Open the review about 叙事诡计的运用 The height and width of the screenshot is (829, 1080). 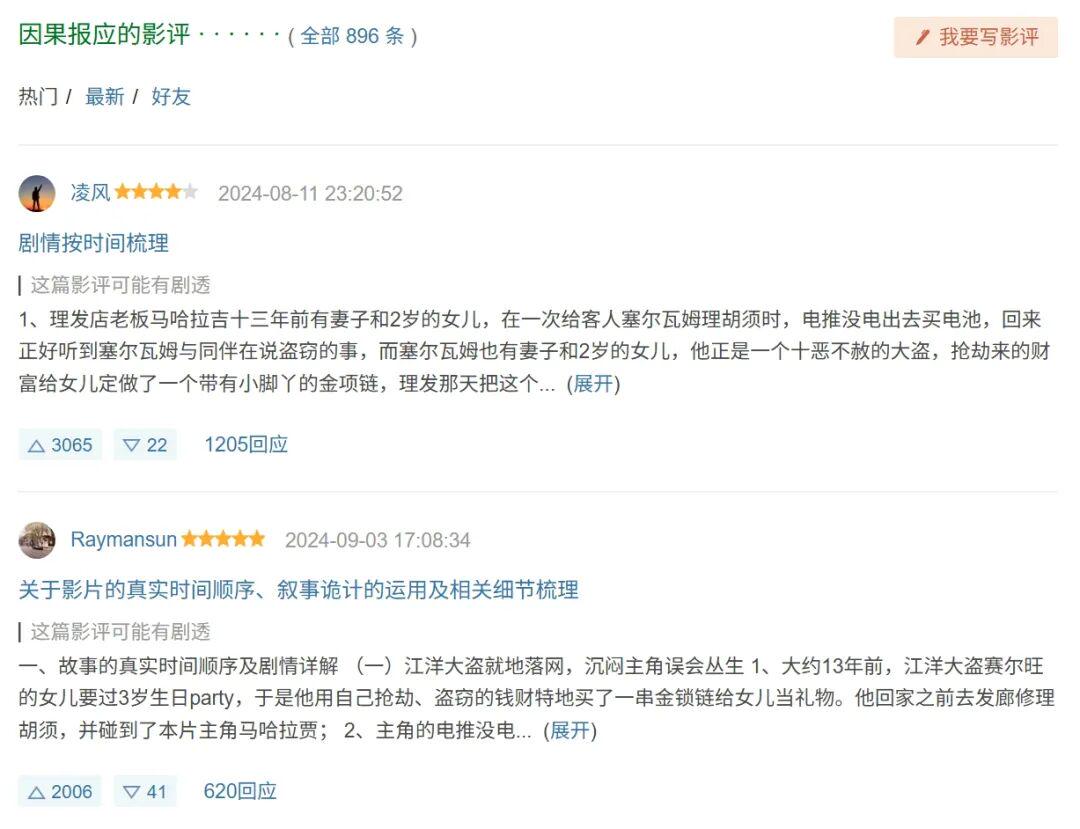coord(298,590)
